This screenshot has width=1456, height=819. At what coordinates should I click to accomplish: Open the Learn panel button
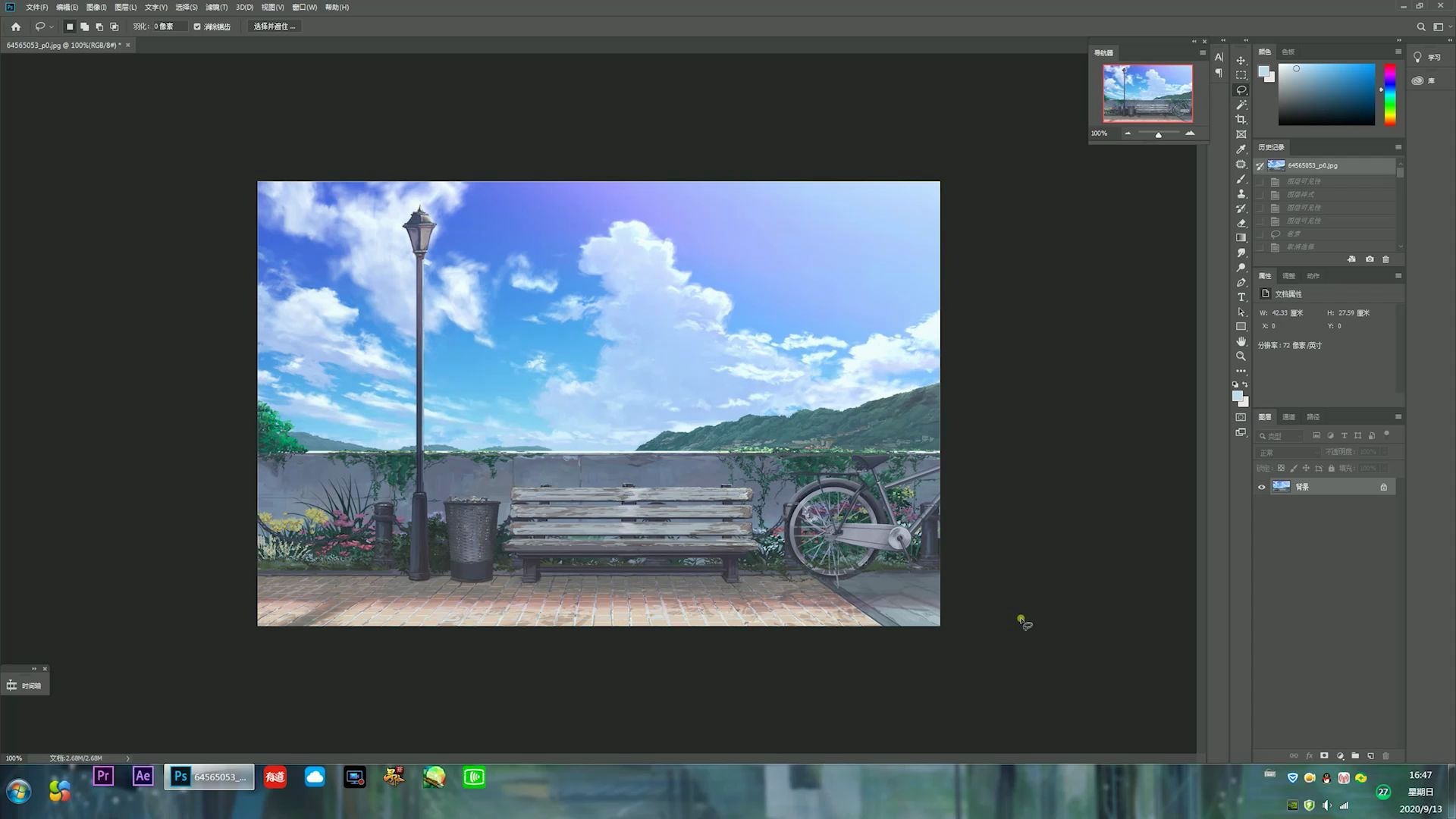(1426, 58)
